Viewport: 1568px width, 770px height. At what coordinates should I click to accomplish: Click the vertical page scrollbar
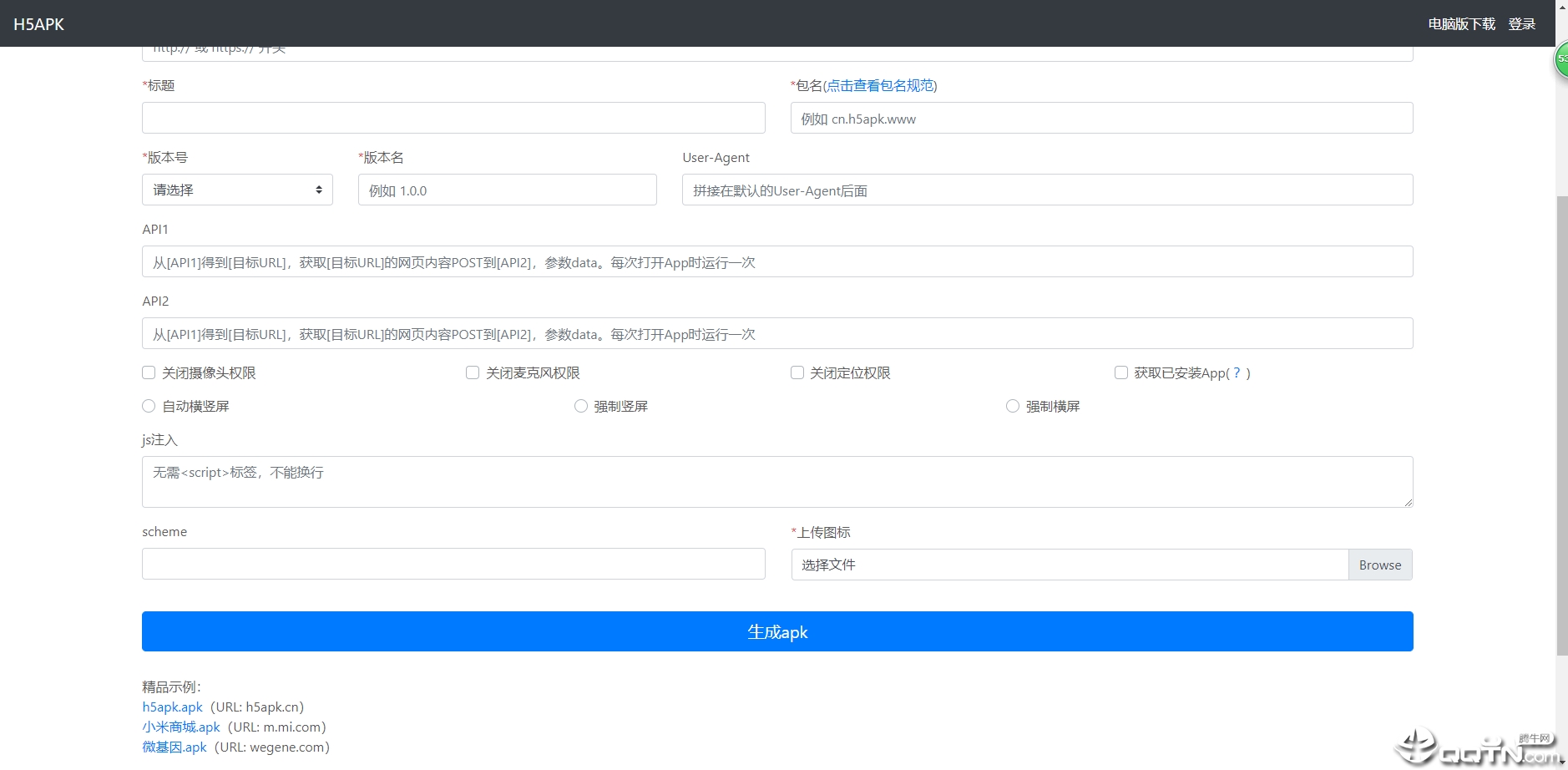(1561, 426)
